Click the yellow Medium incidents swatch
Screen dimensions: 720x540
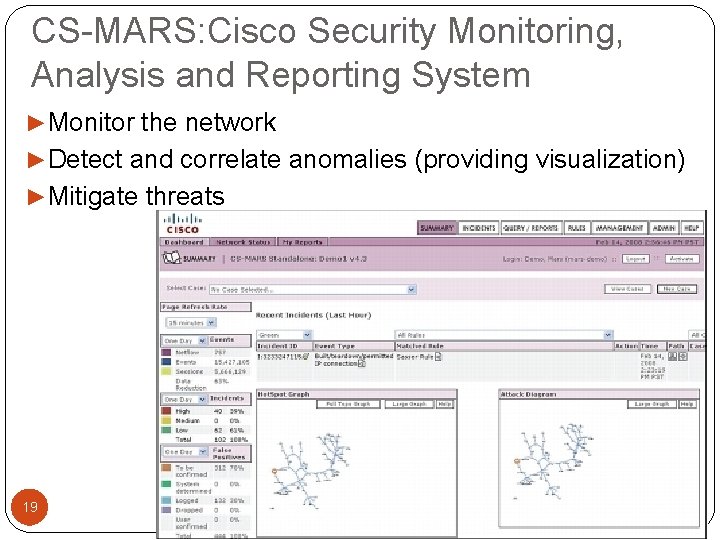tap(166, 421)
